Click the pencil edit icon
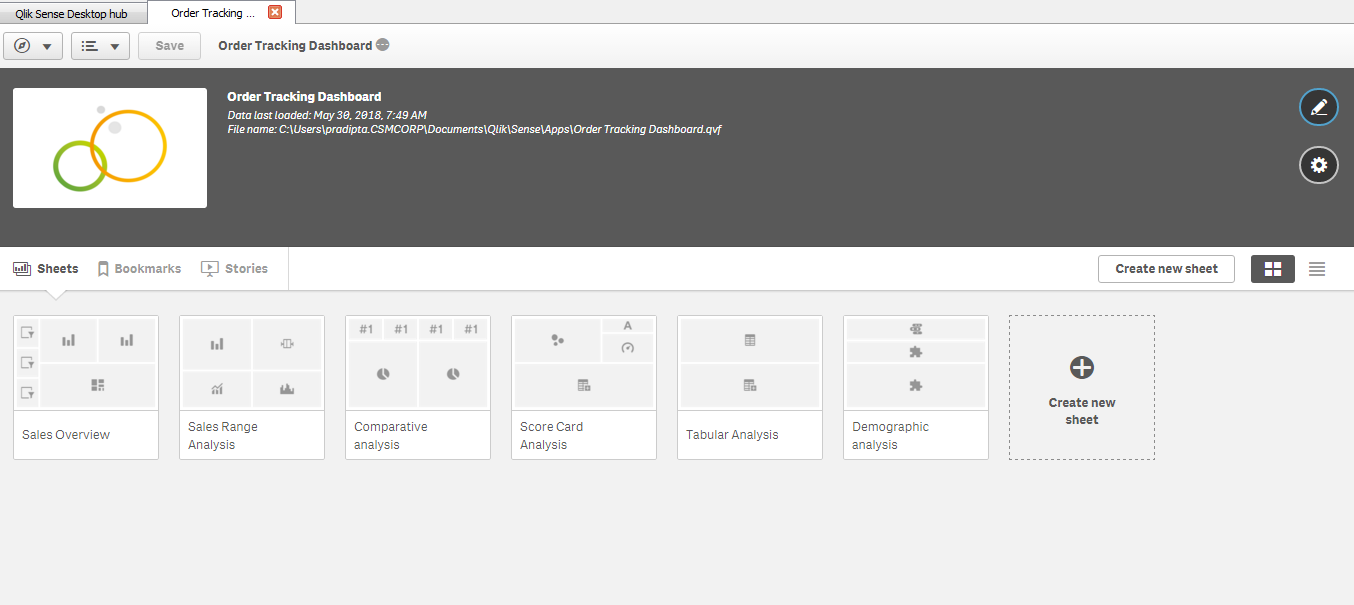The image size is (1354, 605). pos(1318,107)
